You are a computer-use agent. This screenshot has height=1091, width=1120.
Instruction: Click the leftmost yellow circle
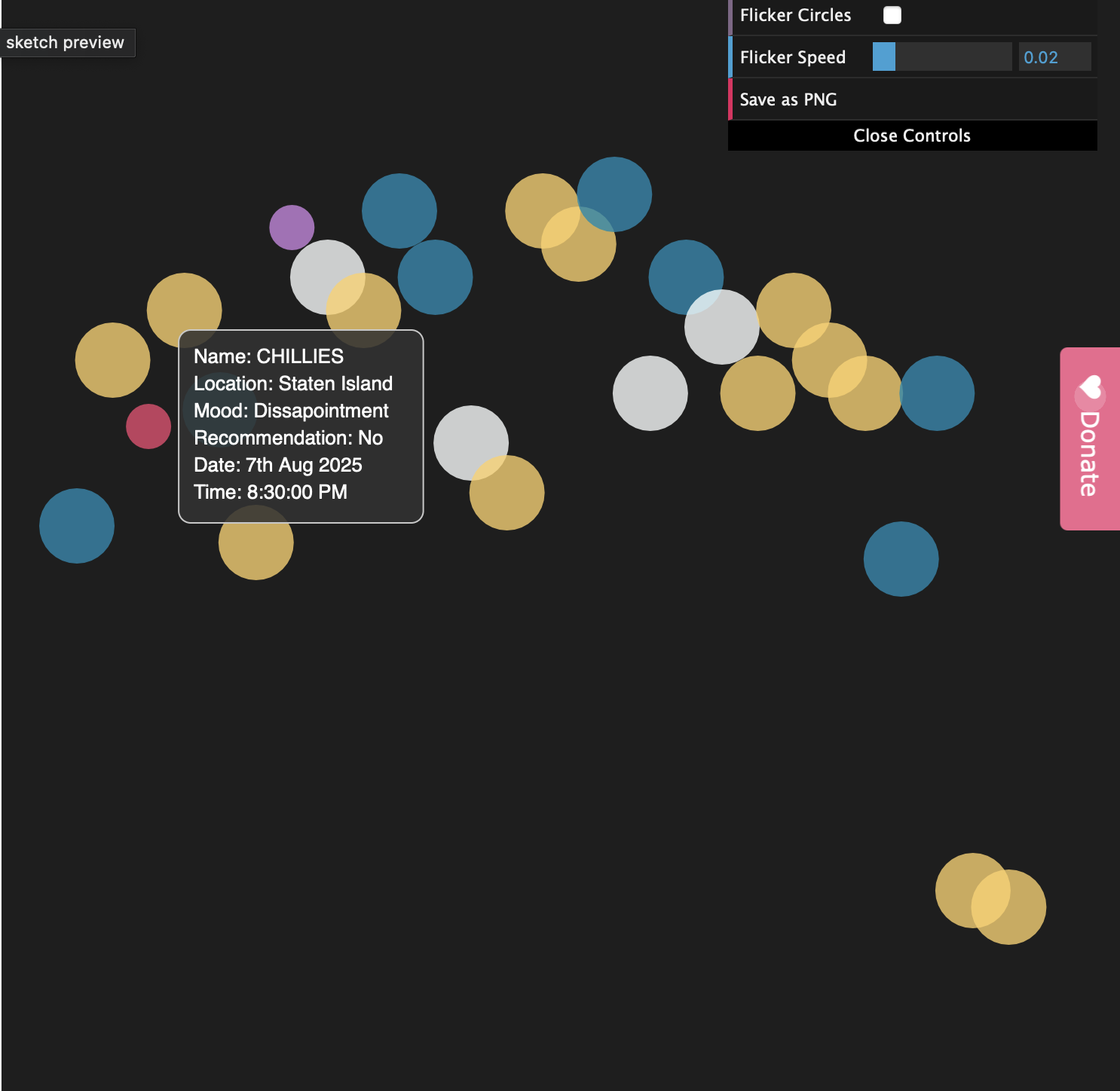coord(112,360)
